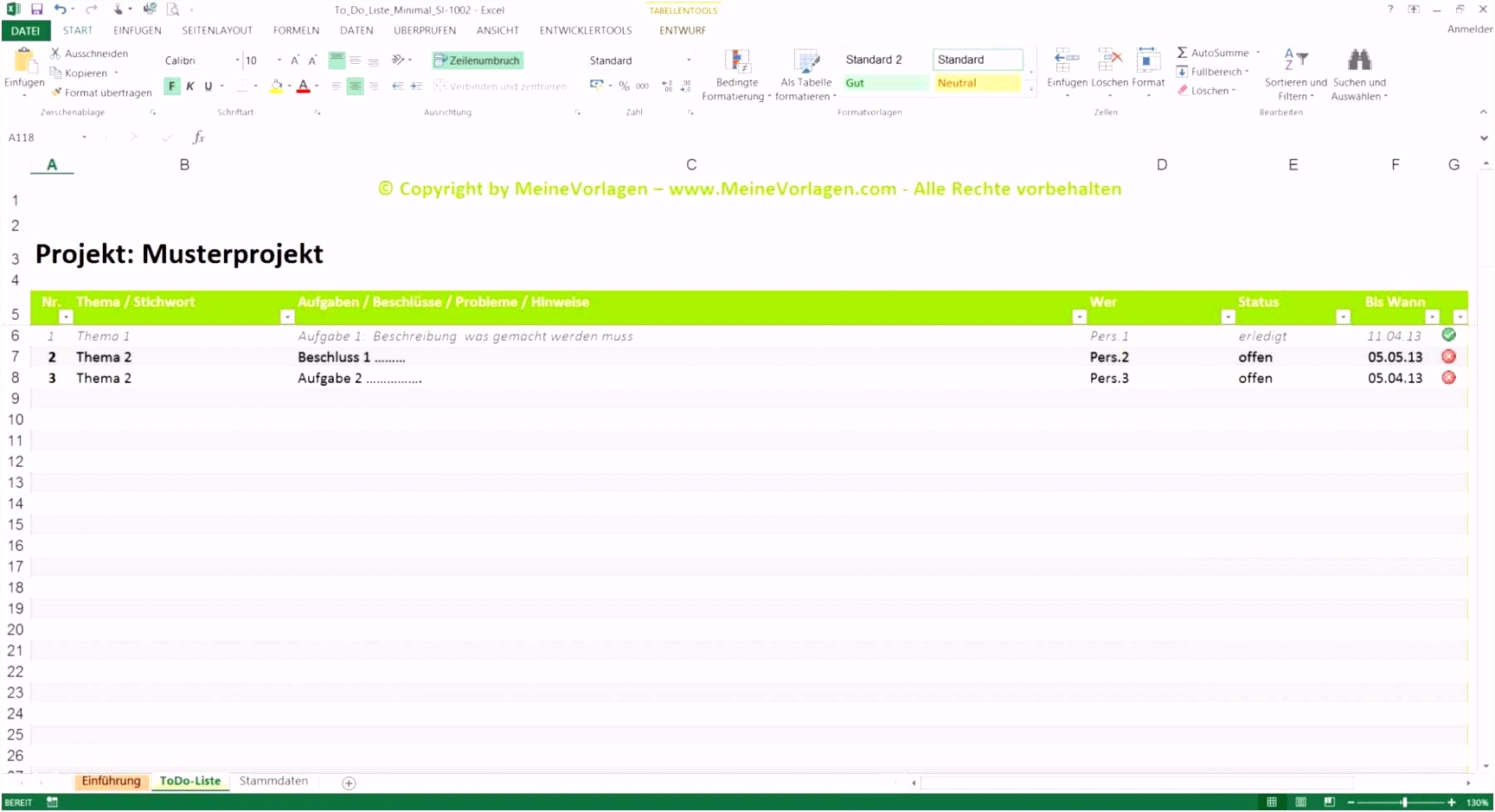
Task: Open the number format Standard dropdown
Action: click(689, 61)
